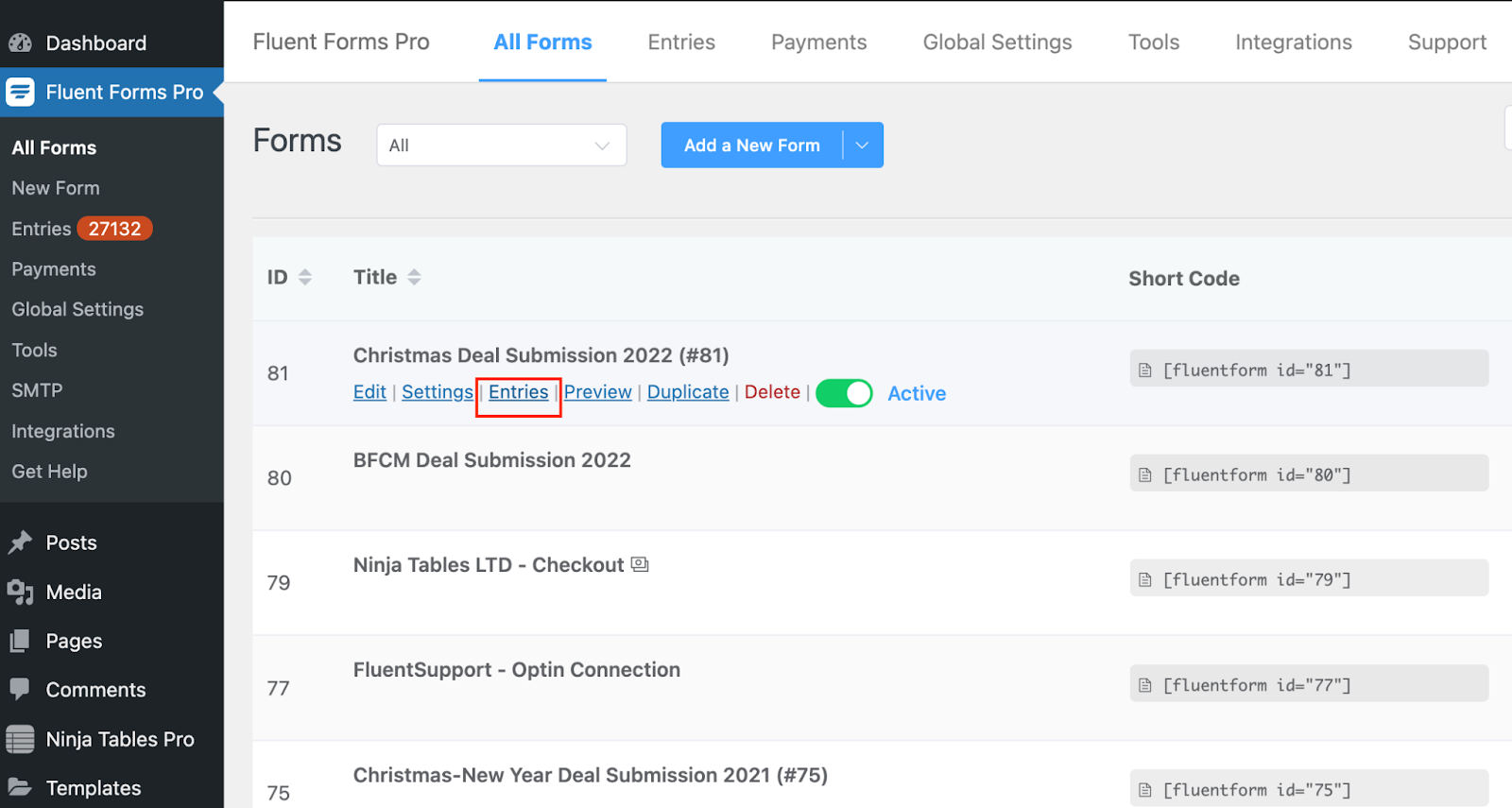The image size is (1512, 808).
Task: Open the Entries top tab
Action: (x=681, y=43)
